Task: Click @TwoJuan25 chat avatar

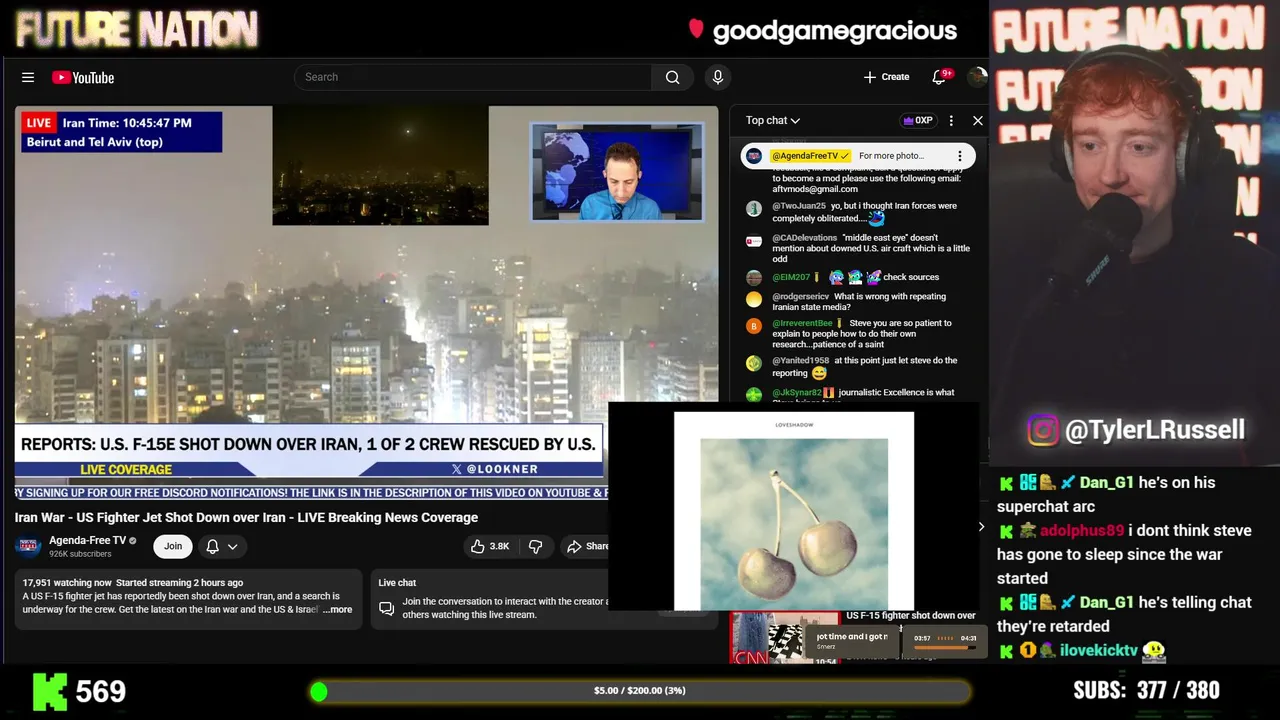Action: [754, 208]
